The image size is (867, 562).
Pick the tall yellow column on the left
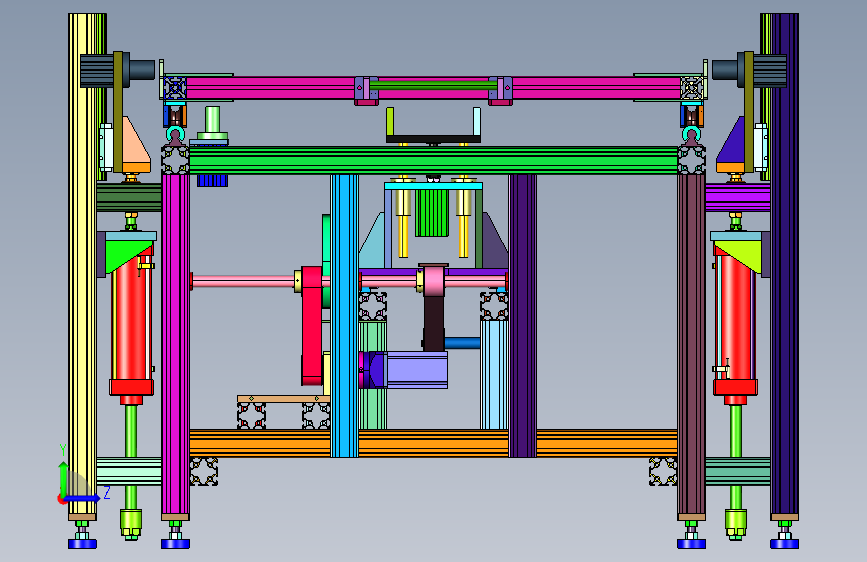(x=82, y=264)
